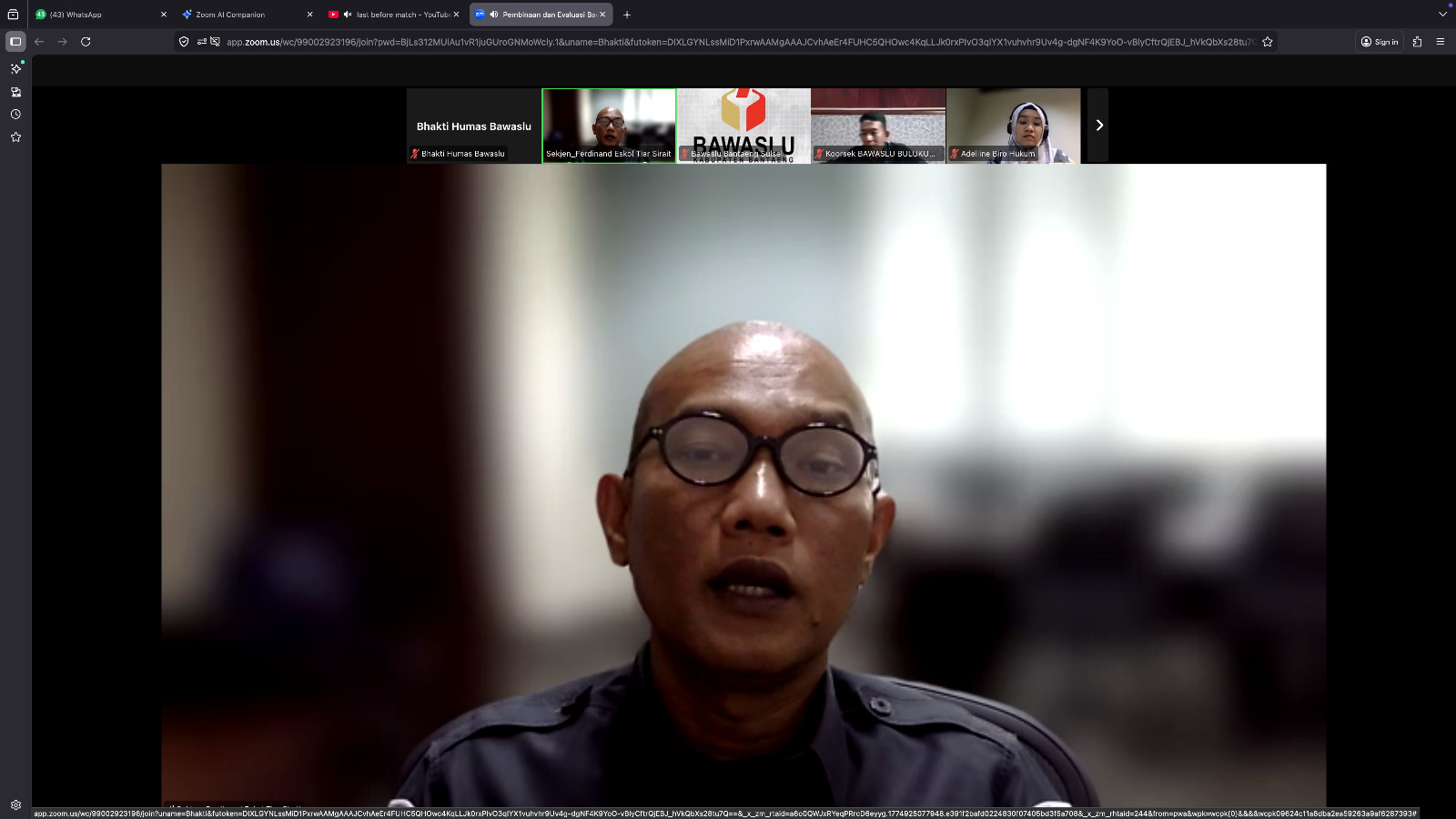Click the shield tracking-protection icon in address bar

pyautogui.click(x=183, y=41)
